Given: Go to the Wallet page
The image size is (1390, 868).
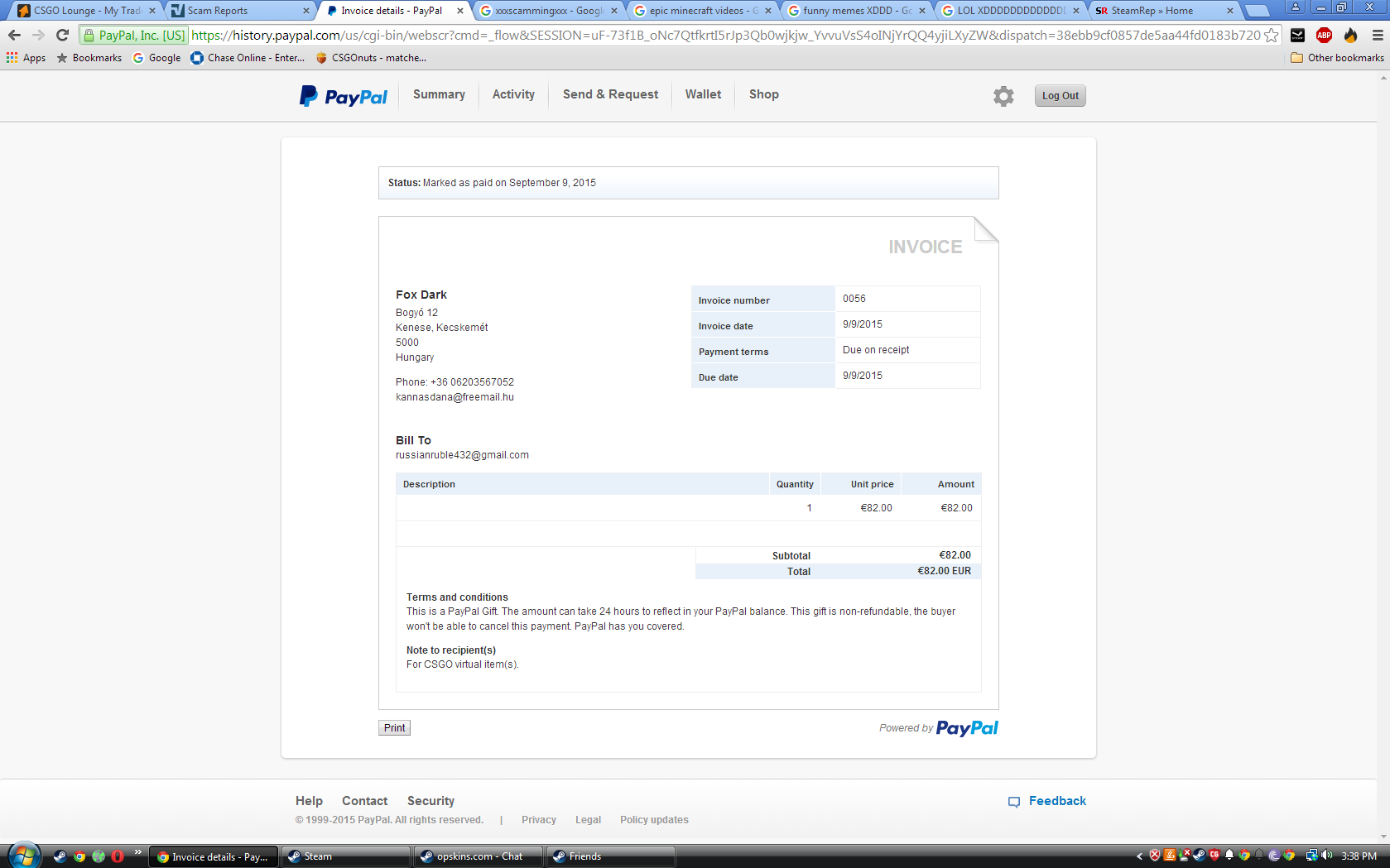Looking at the screenshot, I should click(703, 94).
